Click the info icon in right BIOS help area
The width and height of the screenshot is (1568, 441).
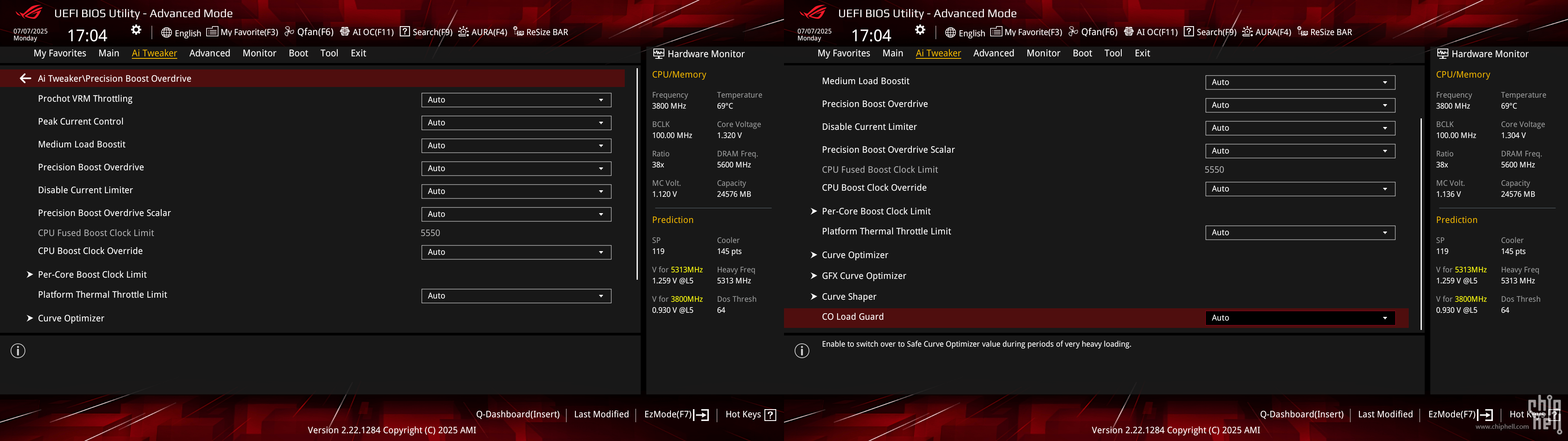[802, 351]
